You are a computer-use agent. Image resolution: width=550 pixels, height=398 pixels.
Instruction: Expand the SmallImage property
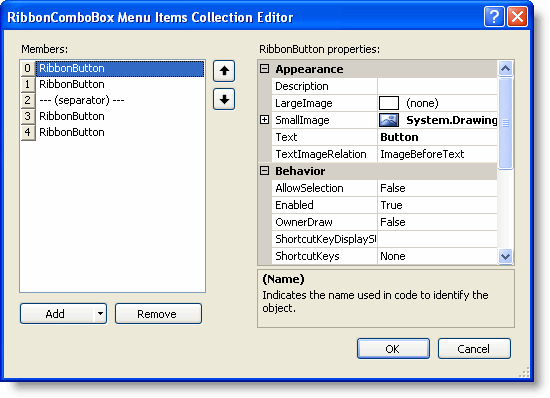click(264, 120)
